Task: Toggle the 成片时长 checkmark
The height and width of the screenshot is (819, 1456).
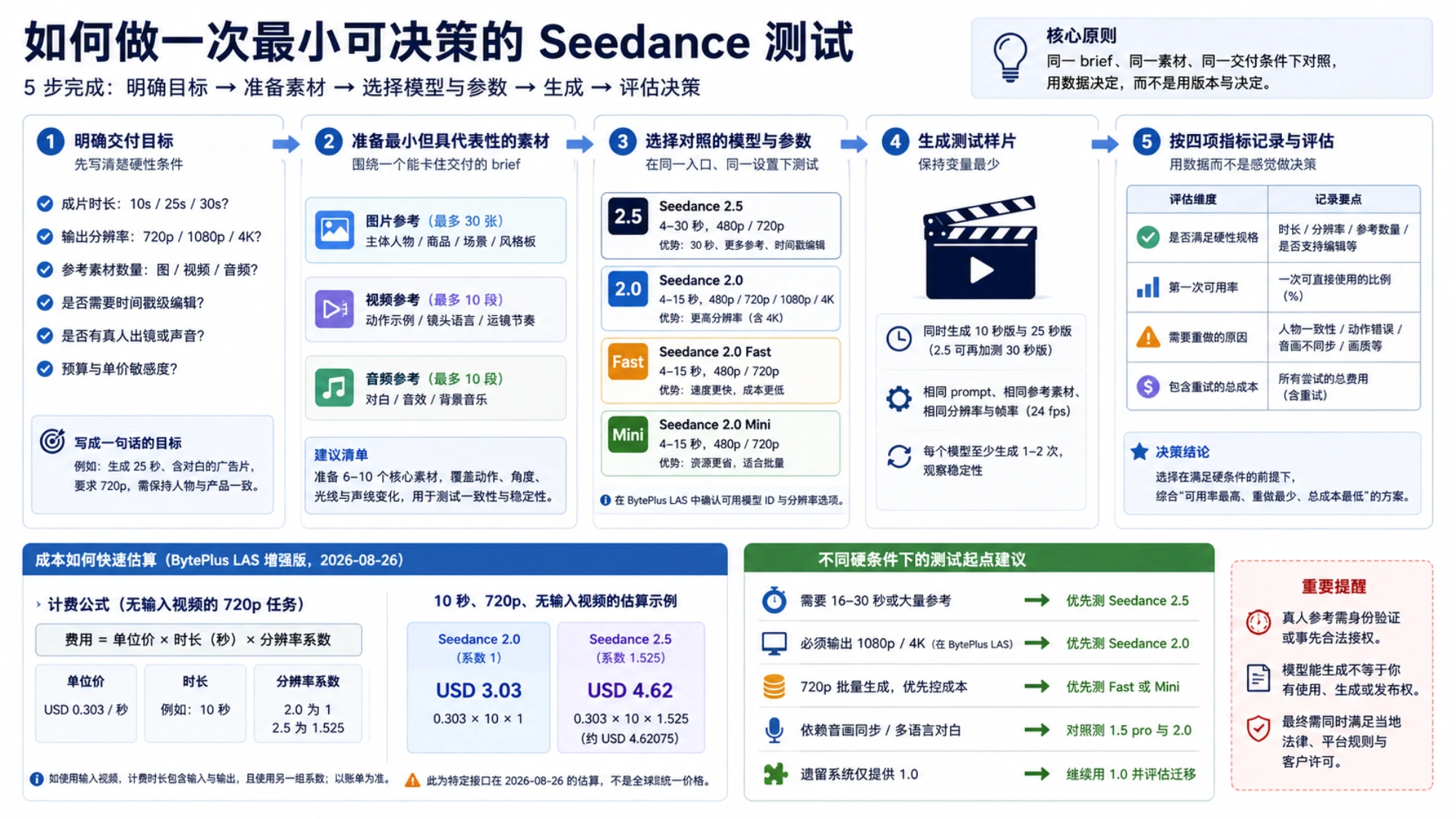Action: coord(44,204)
